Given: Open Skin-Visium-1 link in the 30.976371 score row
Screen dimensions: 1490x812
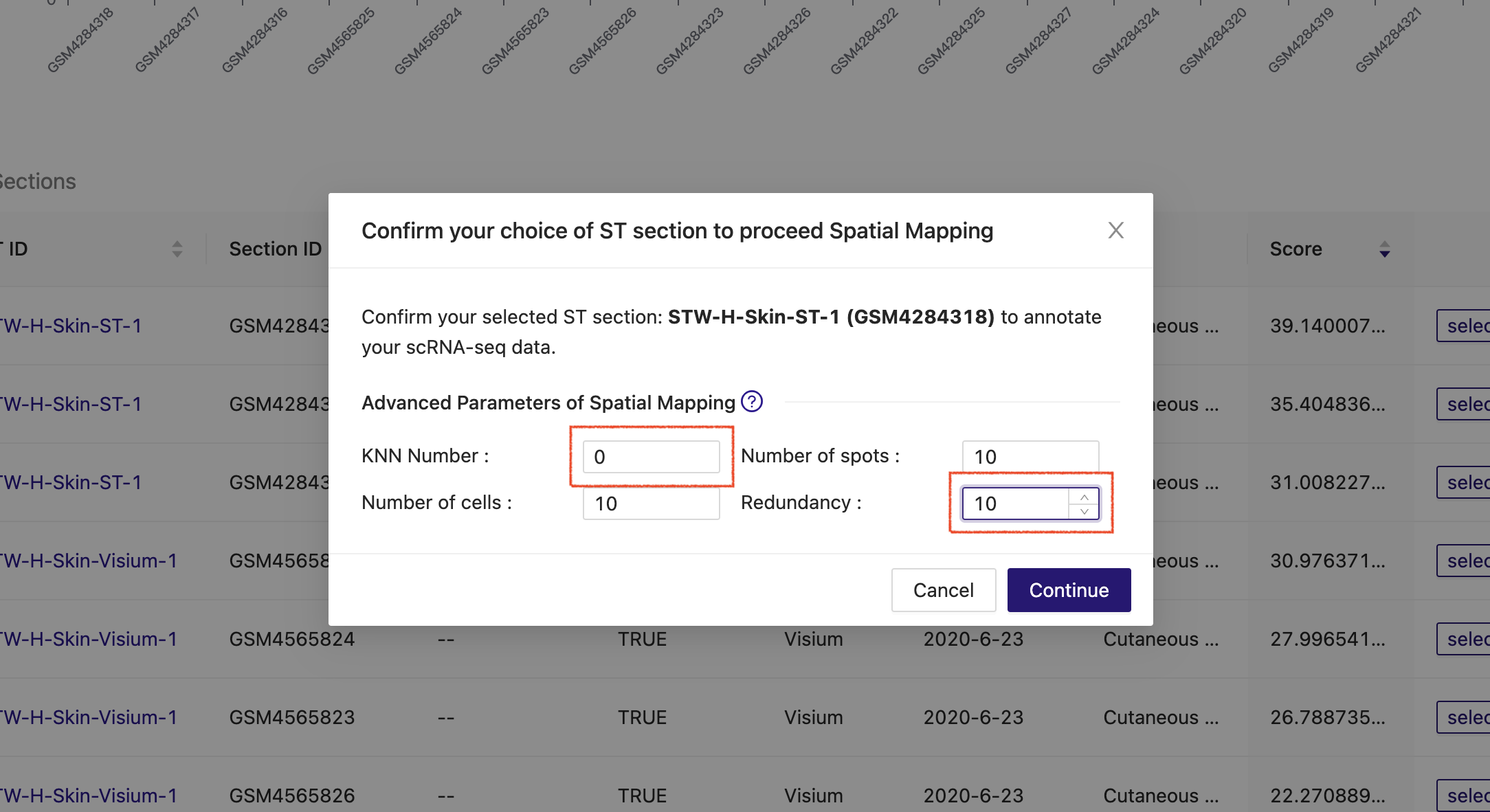Looking at the screenshot, I should [x=89, y=561].
